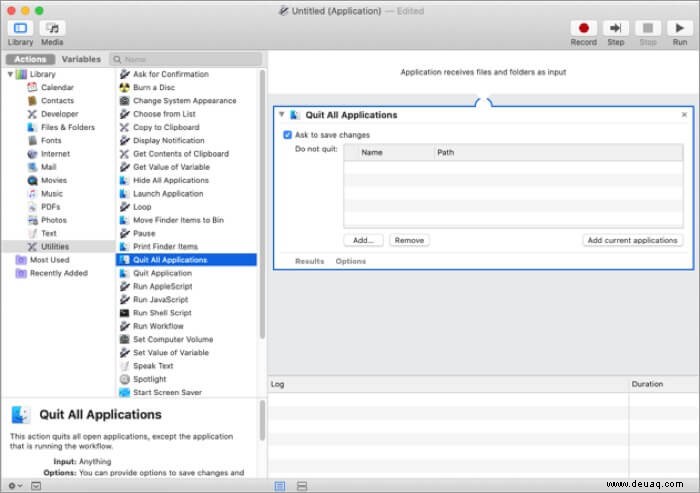
Task: Select the Move Finder Items to Bin action
Action: click(178, 220)
